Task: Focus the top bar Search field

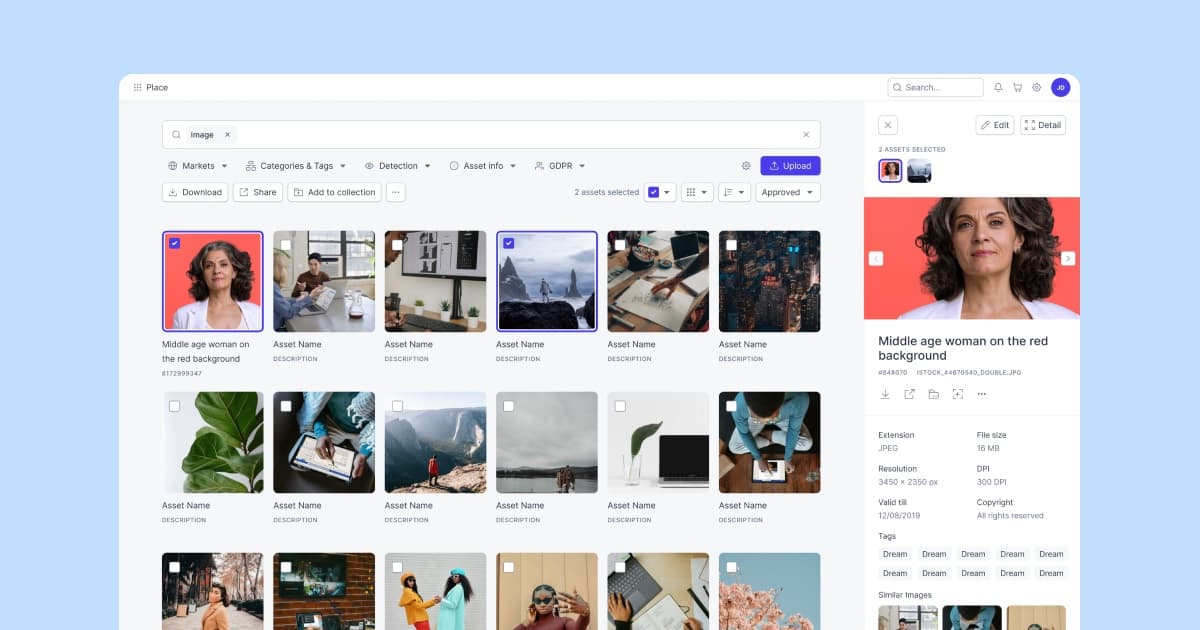Action: (x=936, y=87)
